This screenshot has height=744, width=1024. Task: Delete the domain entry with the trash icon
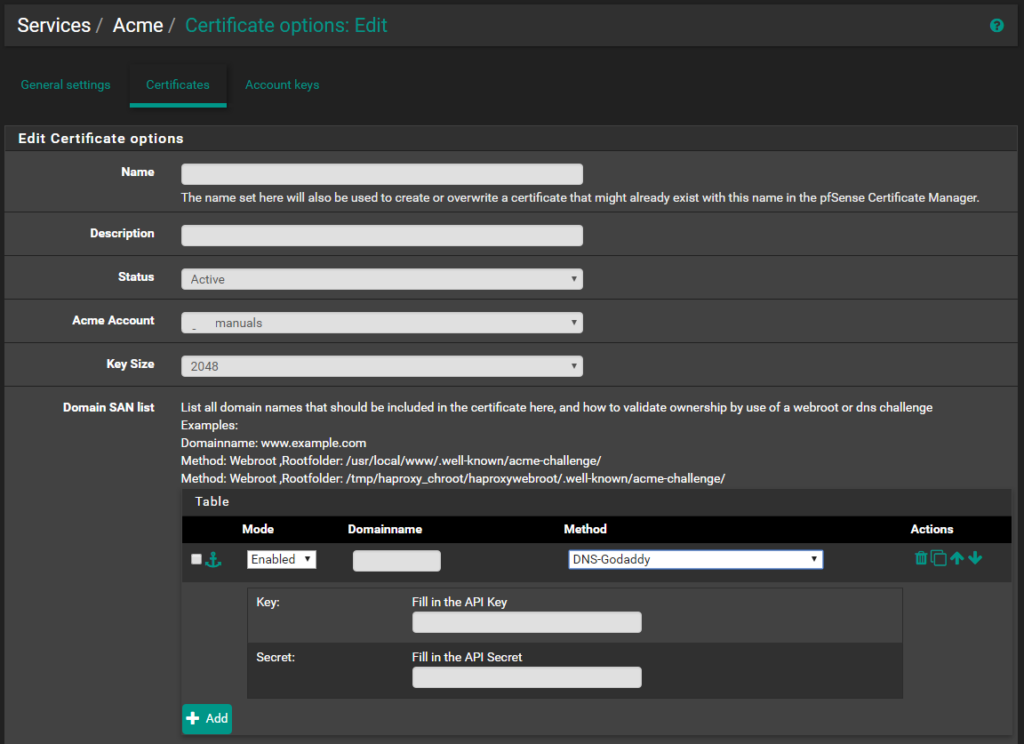click(921, 558)
